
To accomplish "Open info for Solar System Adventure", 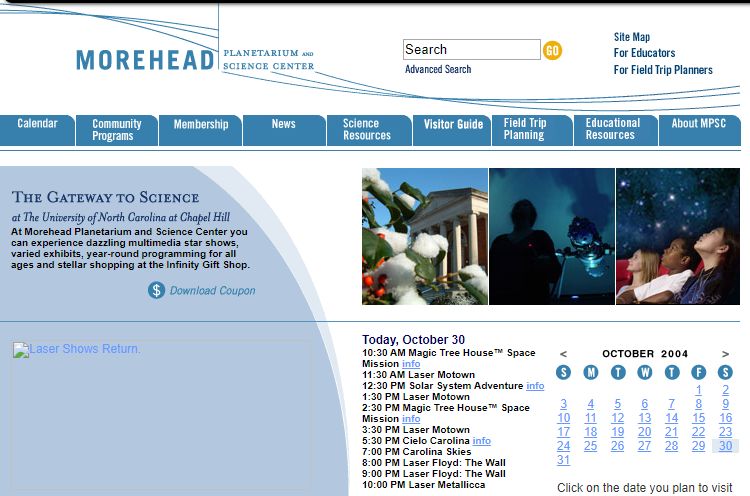I will [535, 386].
